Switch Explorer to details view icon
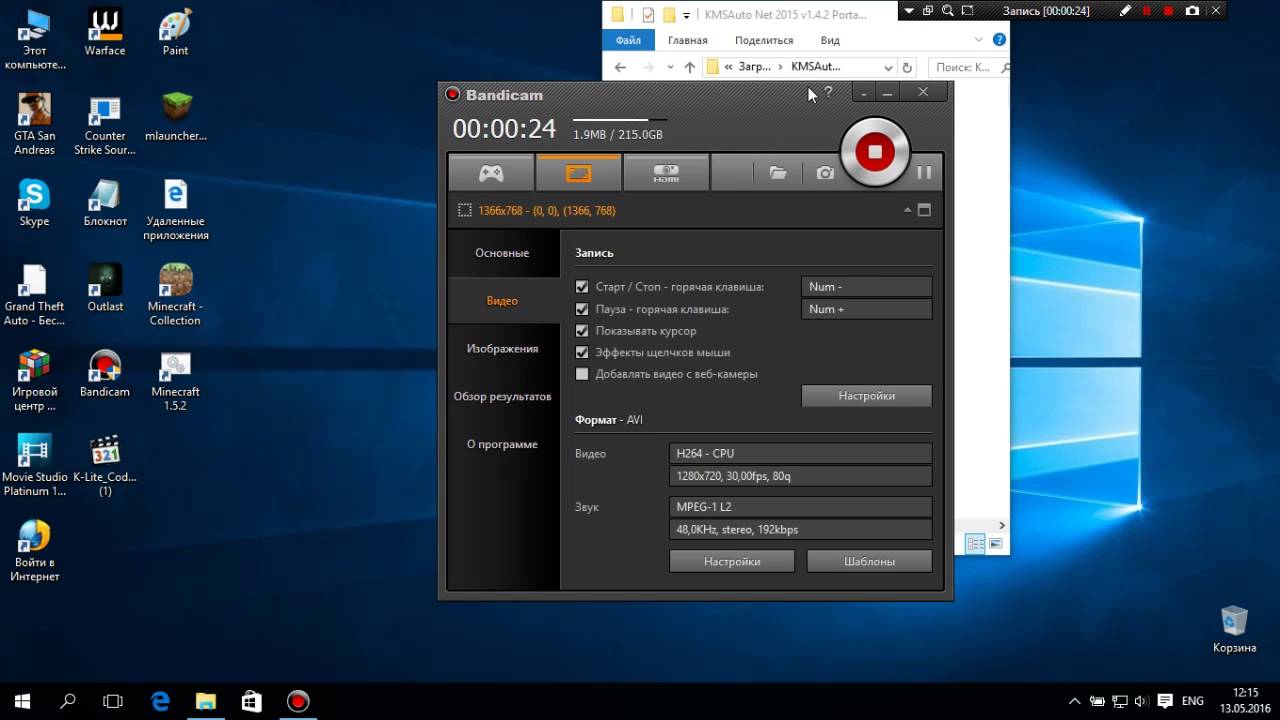The width and height of the screenshot is (1280, 720). (x=974, y=543)
